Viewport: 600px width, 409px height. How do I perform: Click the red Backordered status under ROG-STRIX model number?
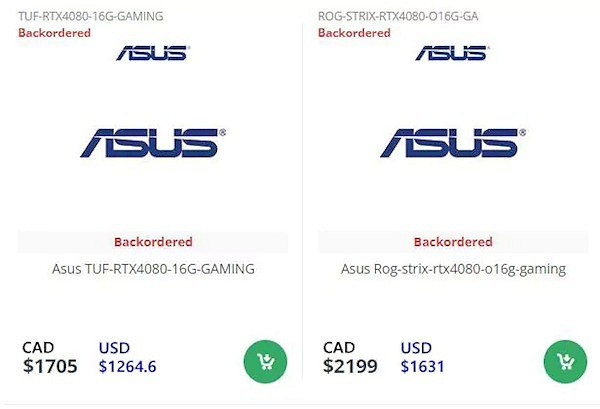point(354,33)
